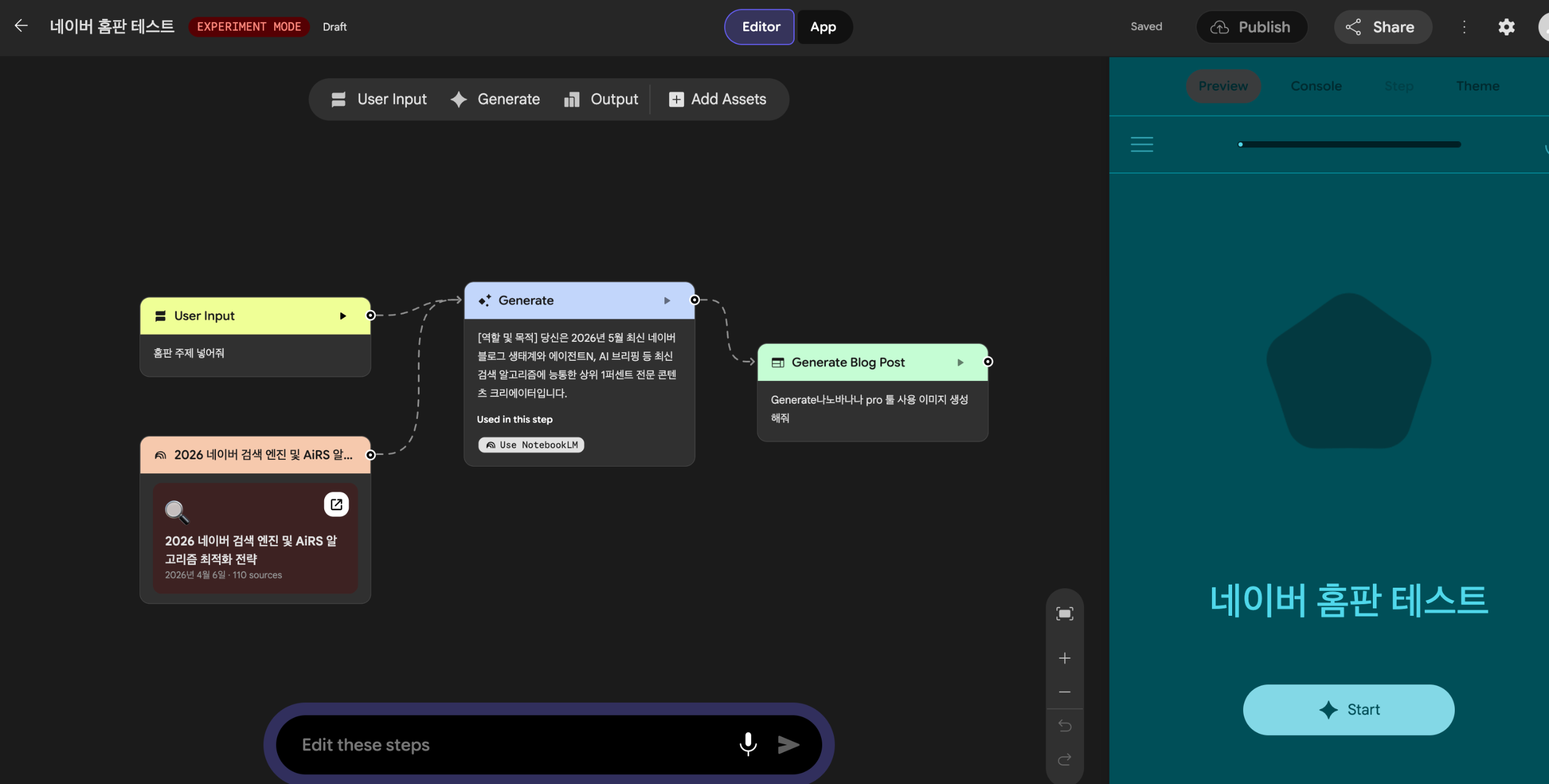Select the 2026 네이버 검색 엔진 asset node header
The height and width of the screenshot is (784, 1549).
(x=255, y=455)
